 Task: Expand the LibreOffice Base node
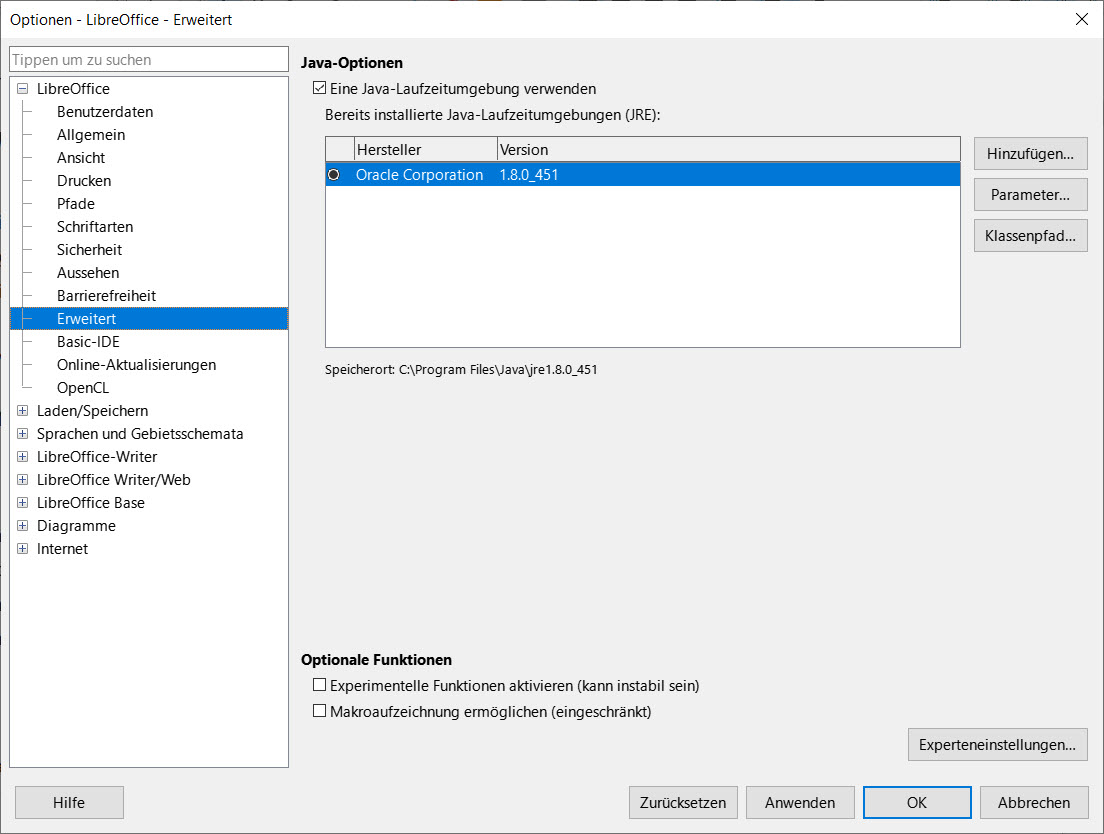click(x=23, y=503)
